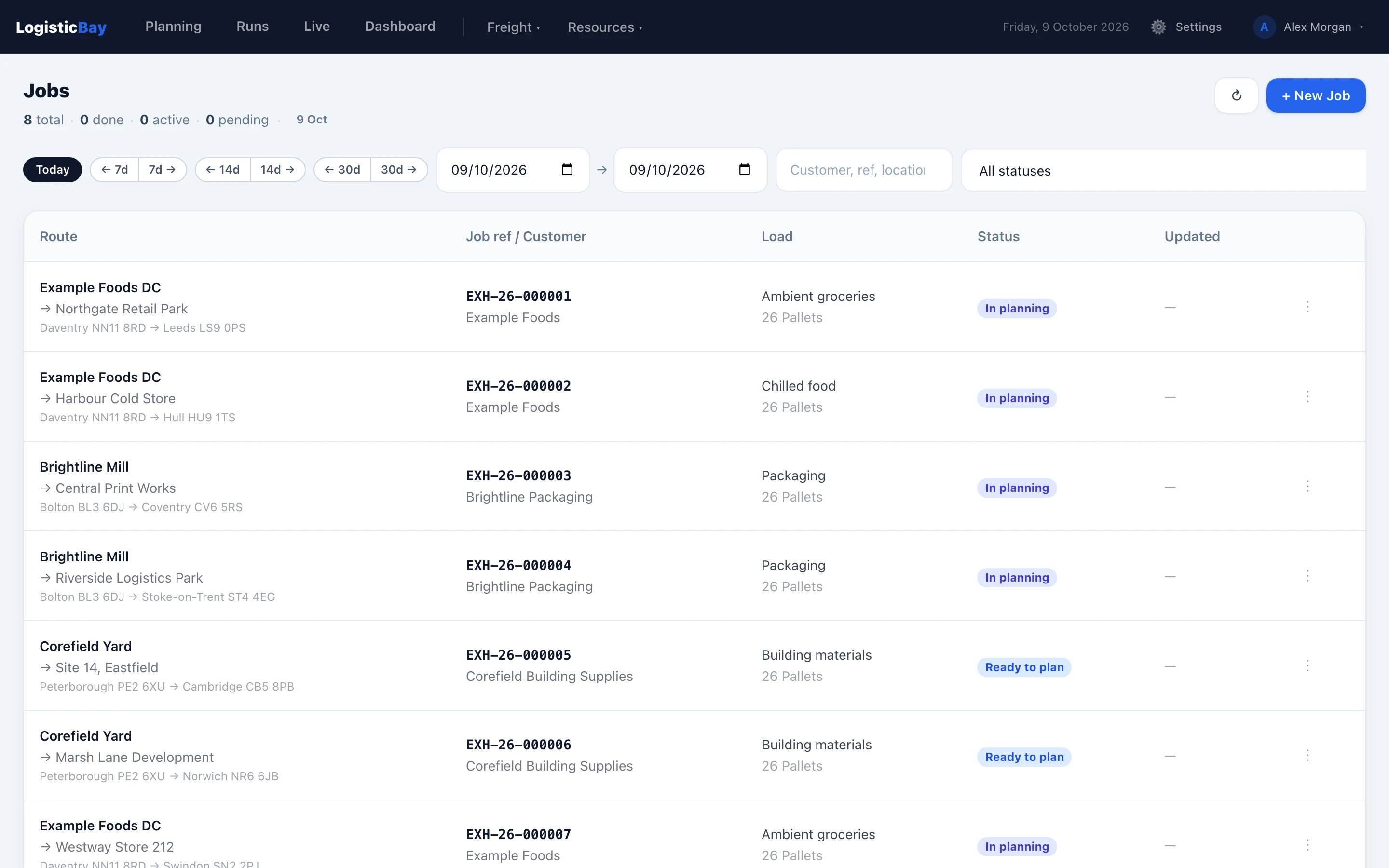Open the Dashboard page

pos(400,27)
